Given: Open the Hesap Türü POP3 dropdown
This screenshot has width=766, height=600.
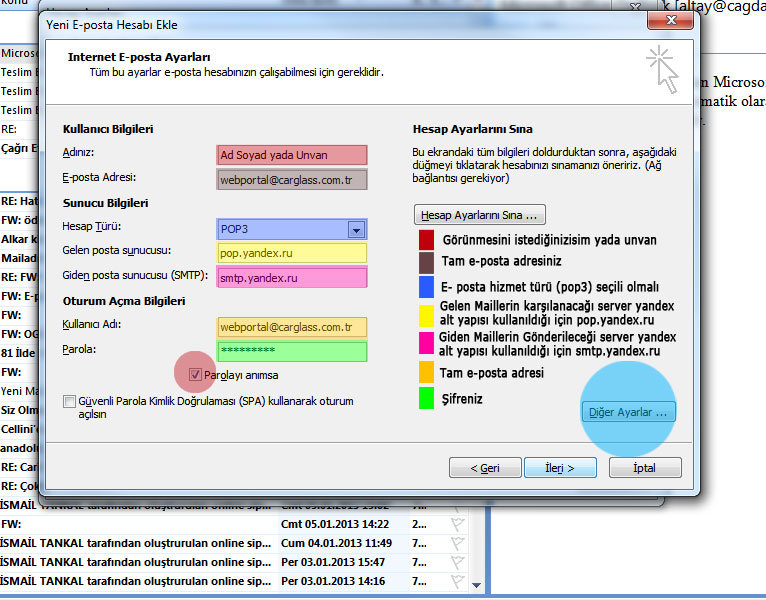Looking at the screenshot, I should point(356,229).
